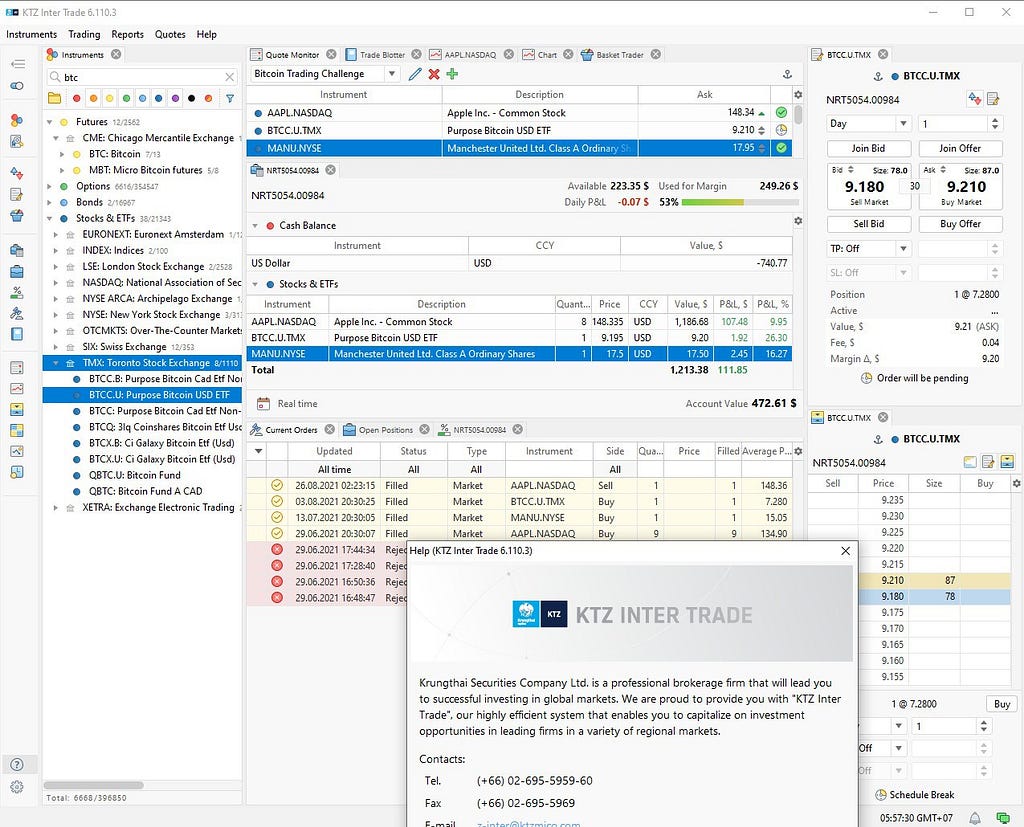Open the Trading menu
Viewport: 1024px width, 827px height.
pos(84,34)
